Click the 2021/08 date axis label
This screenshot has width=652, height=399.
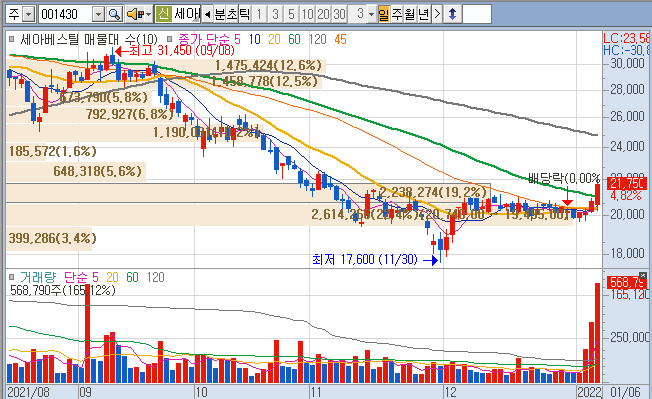point(28,392)
